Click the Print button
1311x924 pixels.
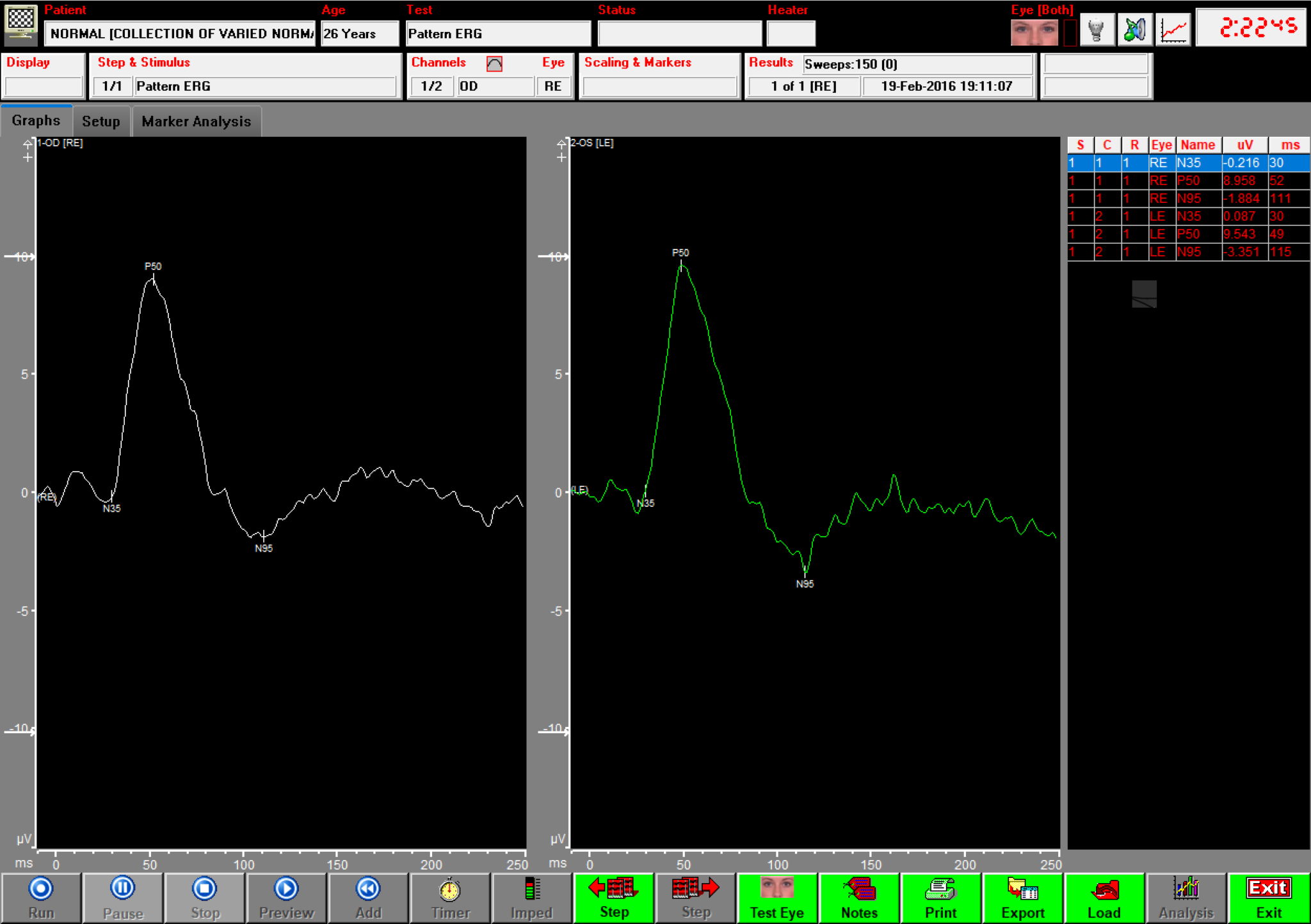tap(940, 898)
